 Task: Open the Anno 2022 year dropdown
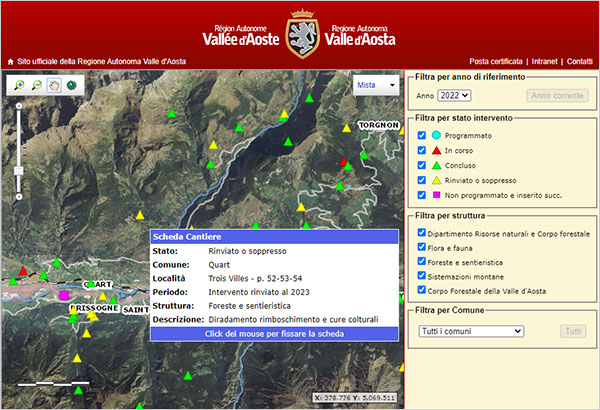[454, 96]
